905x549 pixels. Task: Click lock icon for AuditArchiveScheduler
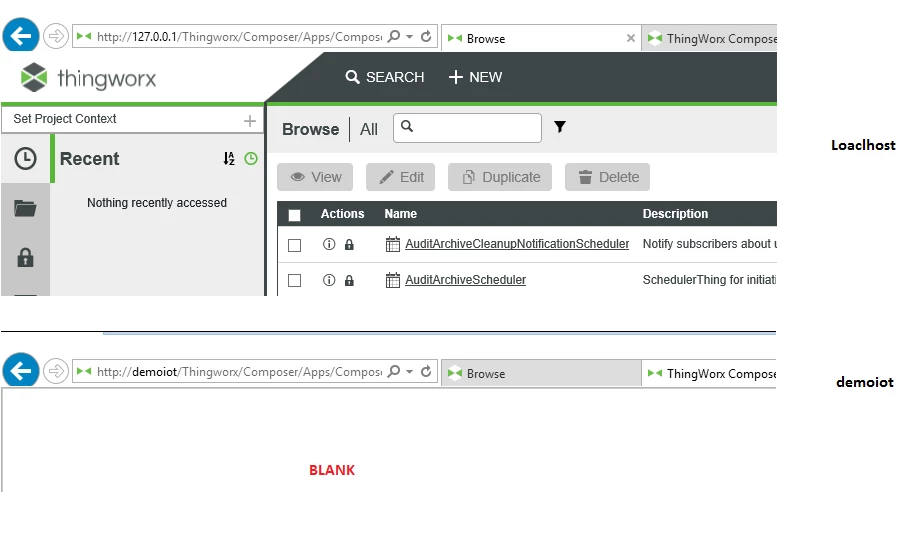point(349,281)
